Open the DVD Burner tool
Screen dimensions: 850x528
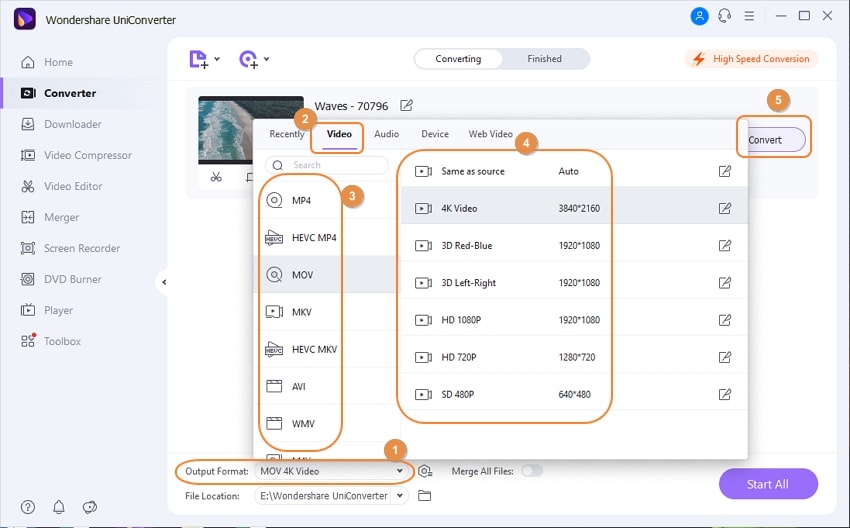61,279
